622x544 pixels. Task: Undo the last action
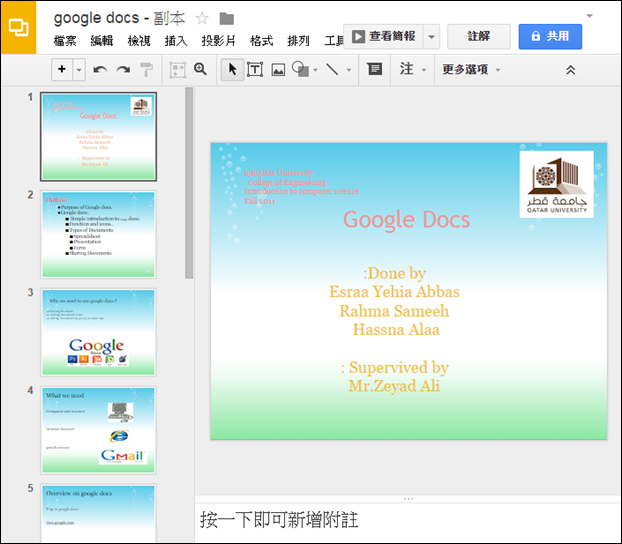tap(100, 70)
